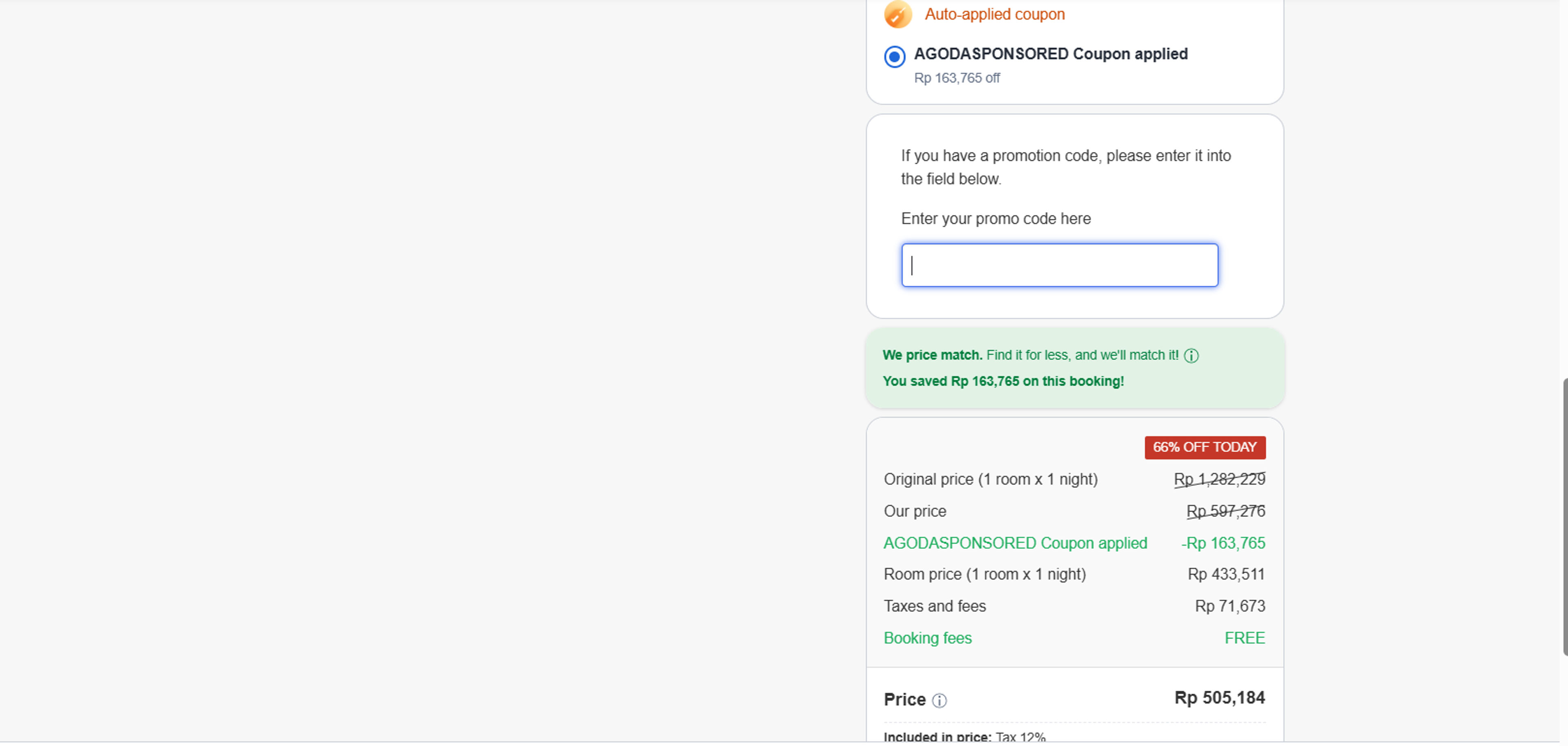Click the total price Rp 505,184

click(1219, 698)
